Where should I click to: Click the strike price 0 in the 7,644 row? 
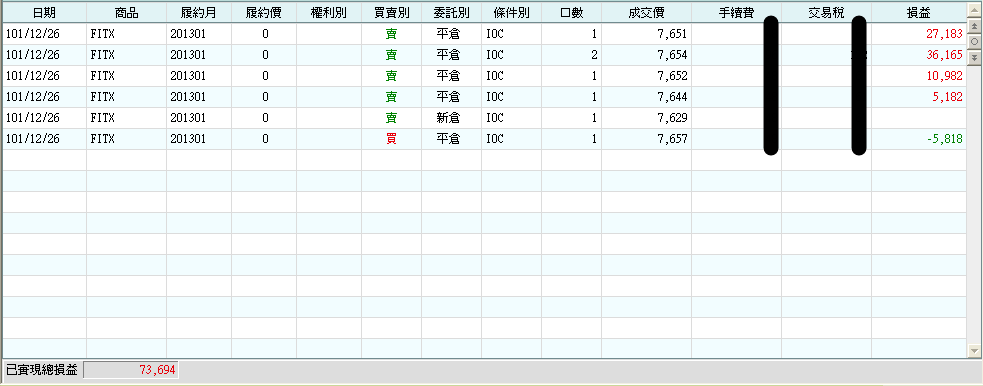tap(265, 97)
